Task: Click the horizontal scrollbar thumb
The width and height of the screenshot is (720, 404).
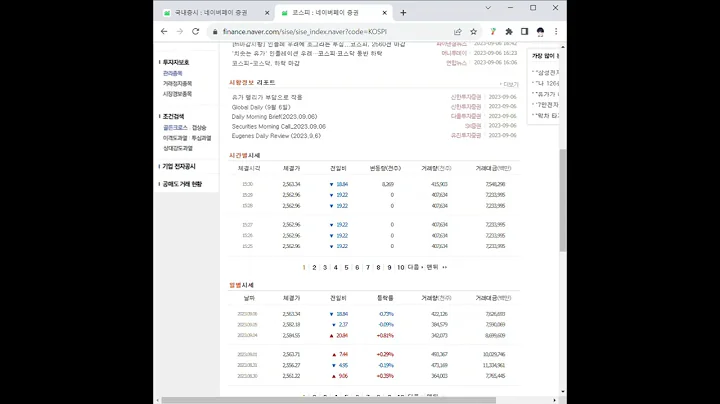Action: pos(328,400)
